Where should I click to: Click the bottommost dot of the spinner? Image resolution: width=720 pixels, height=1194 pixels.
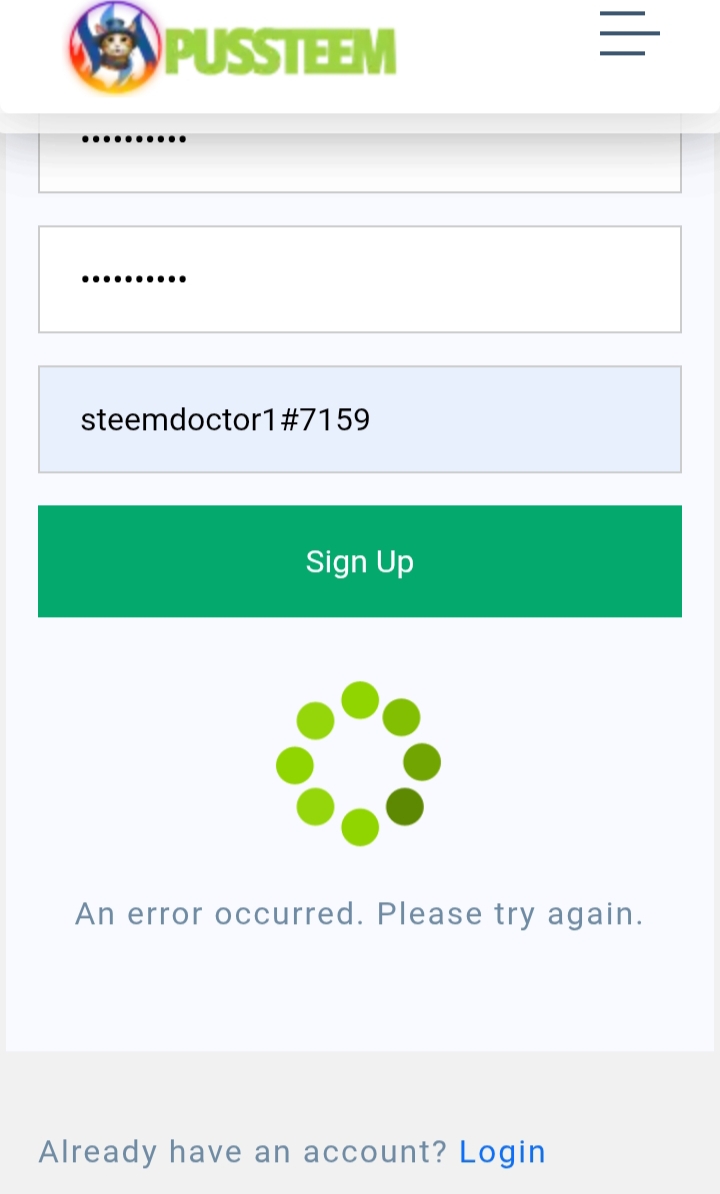point(360,828)
